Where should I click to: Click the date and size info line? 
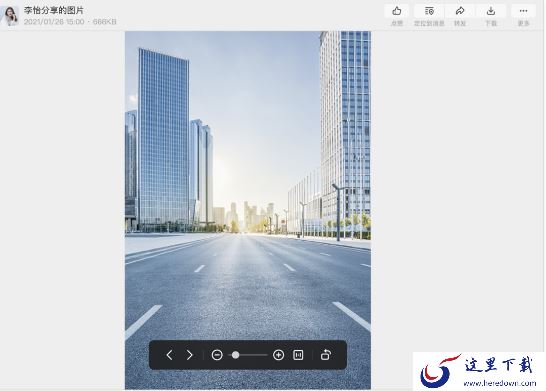point(70,22)
